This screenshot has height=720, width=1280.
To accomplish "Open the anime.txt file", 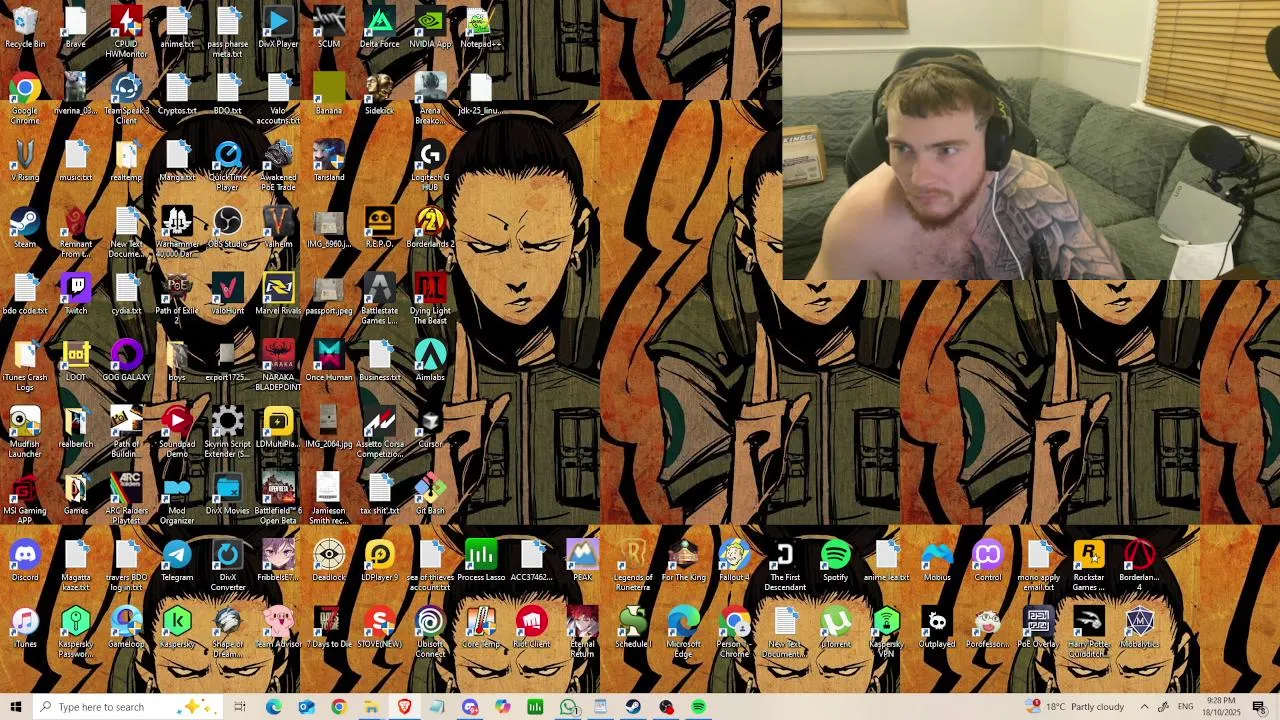I will [177, 28].
